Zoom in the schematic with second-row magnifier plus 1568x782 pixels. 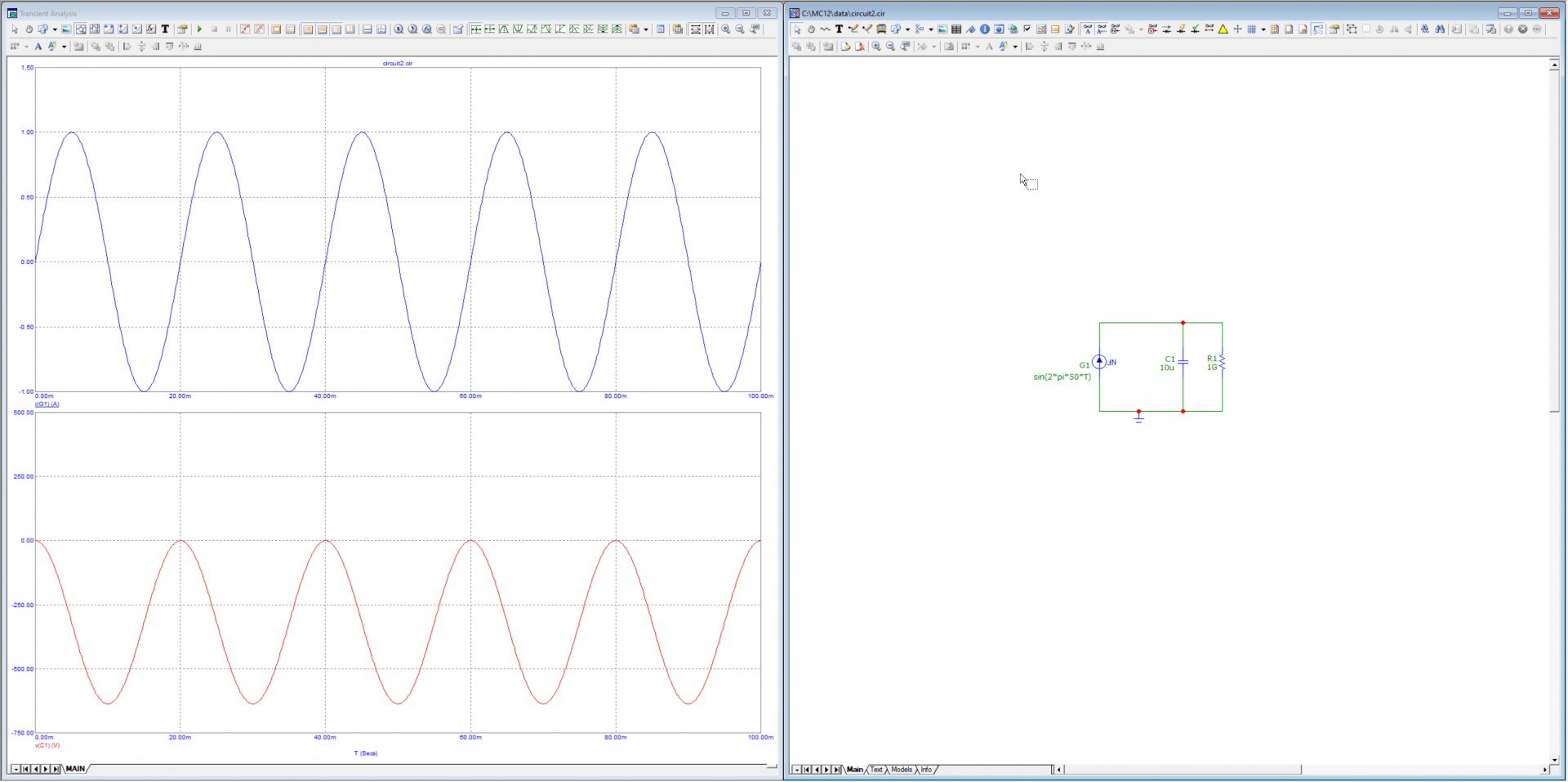coord(876,47)
